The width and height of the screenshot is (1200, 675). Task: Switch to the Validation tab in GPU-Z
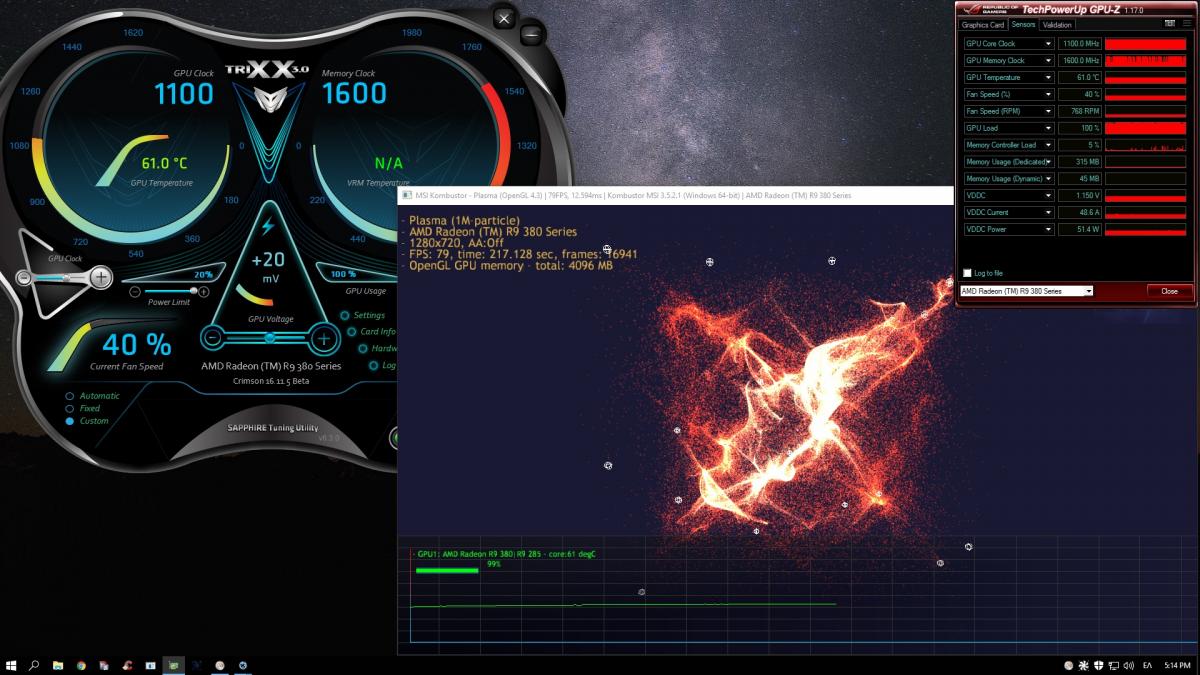pyautogui.click(x=1057, y=25)
